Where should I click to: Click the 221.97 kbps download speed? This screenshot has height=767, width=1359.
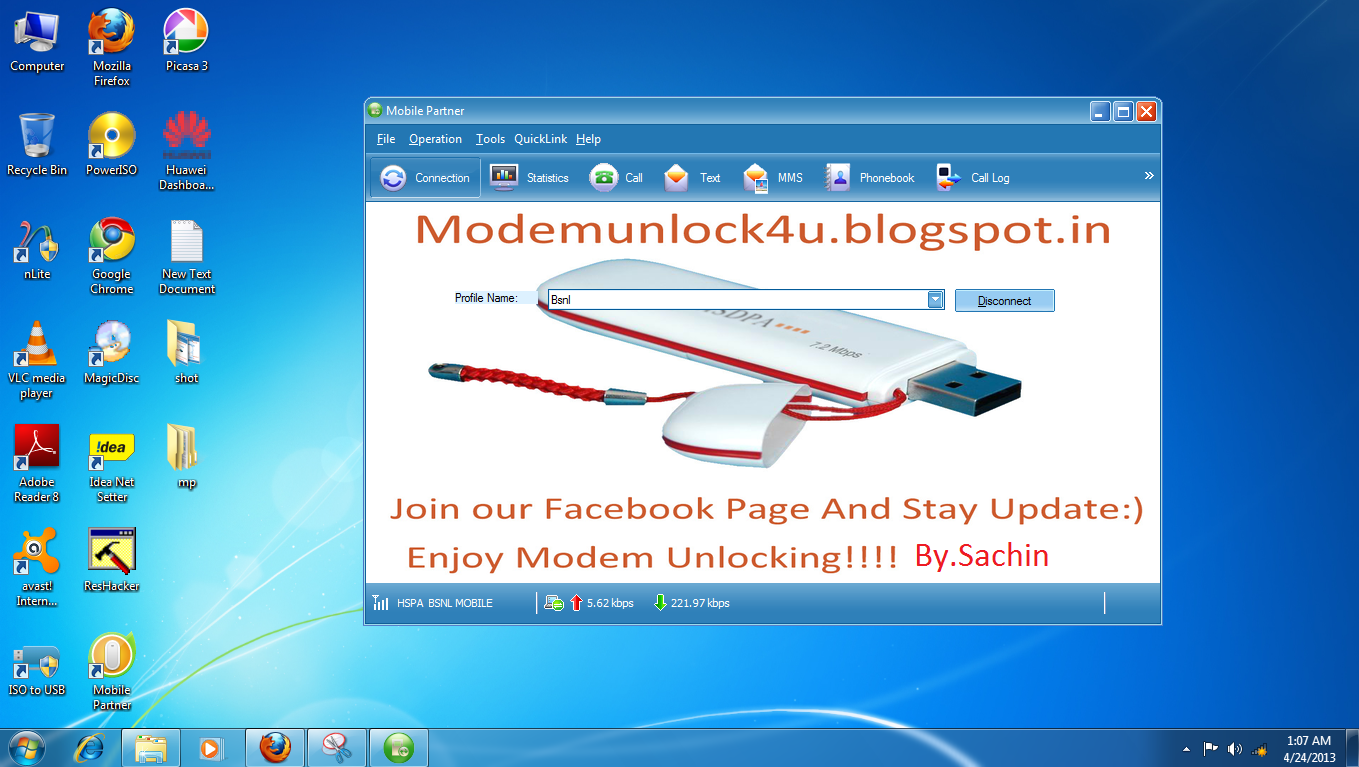tap(700, 603)
